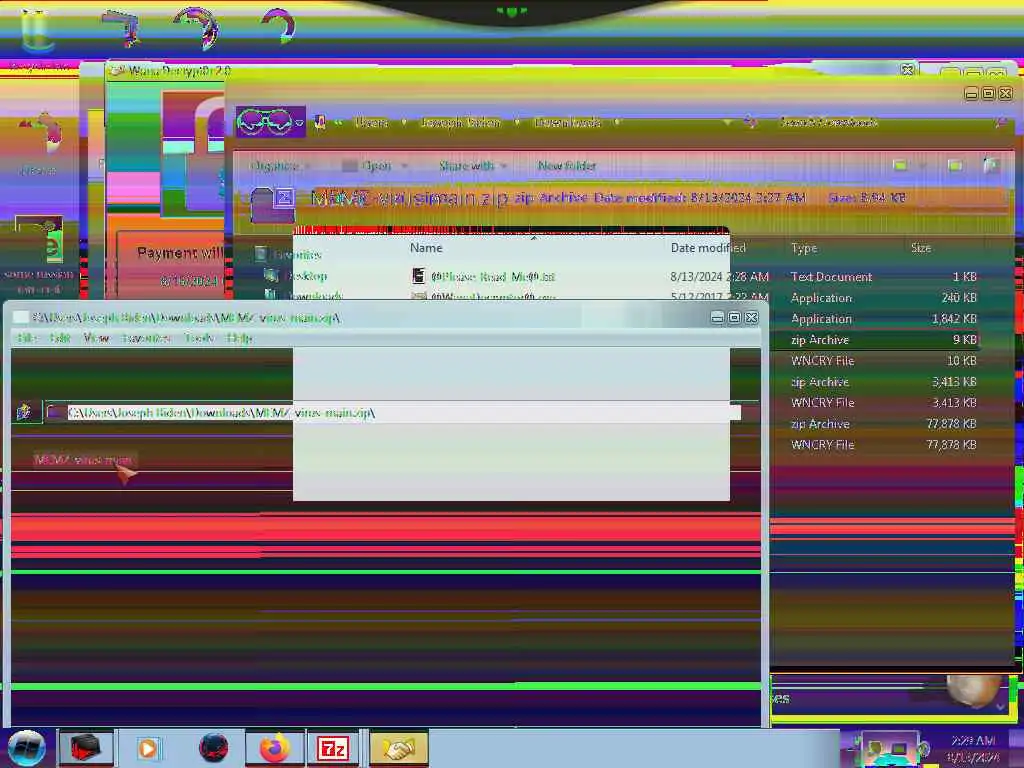The image size is (1024, 768).
Task: Sort files by Name column header
Action: click(x=426, y=248)
